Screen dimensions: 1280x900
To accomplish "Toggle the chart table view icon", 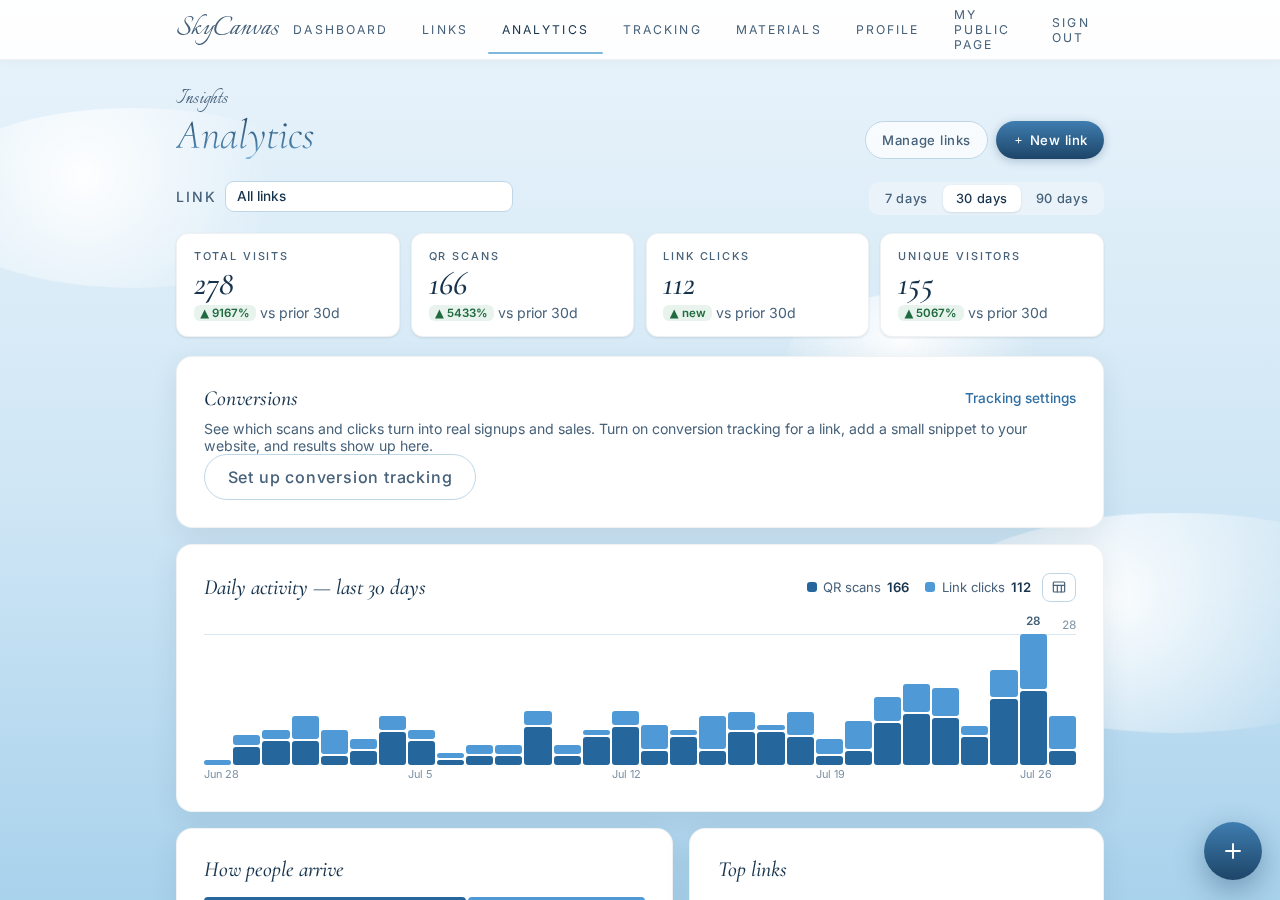I will (x=1059, y=587).
